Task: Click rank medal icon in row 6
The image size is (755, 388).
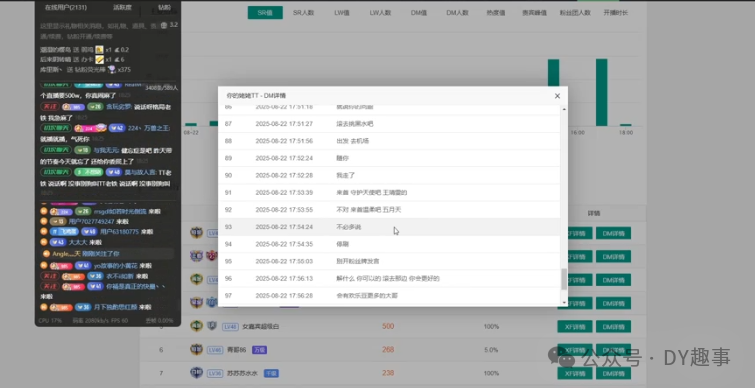Action: 196,349
